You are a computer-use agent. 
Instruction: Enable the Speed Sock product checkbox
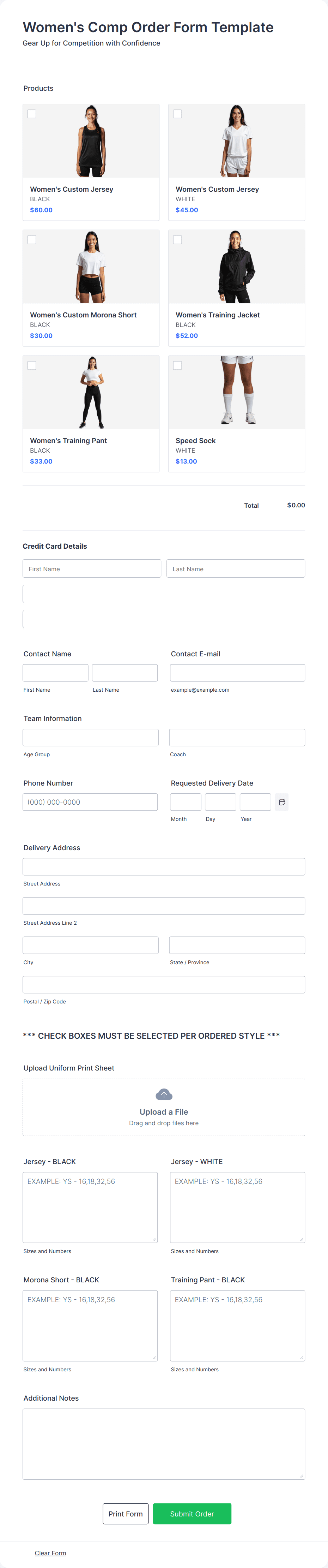click(x=177, y=365)
